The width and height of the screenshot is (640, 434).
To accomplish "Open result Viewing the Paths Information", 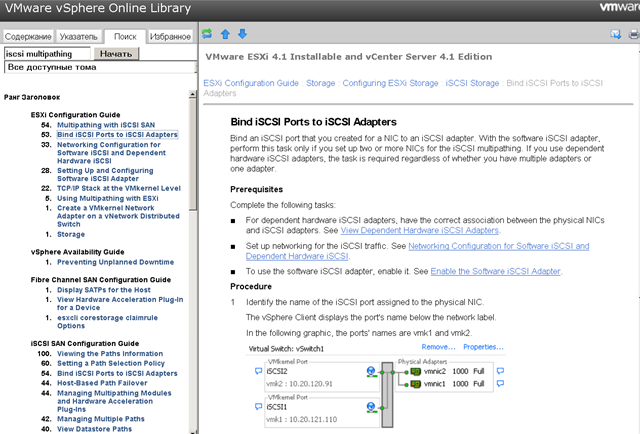I will click(110, 354).
